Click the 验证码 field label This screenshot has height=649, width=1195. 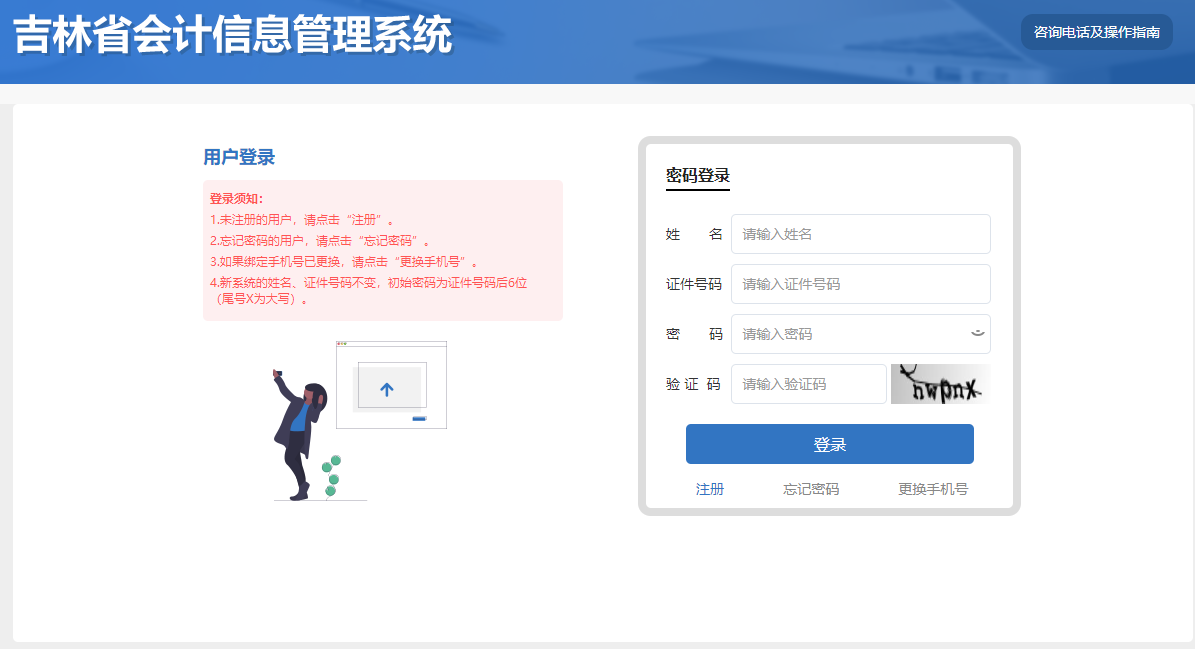pos(693,384)
